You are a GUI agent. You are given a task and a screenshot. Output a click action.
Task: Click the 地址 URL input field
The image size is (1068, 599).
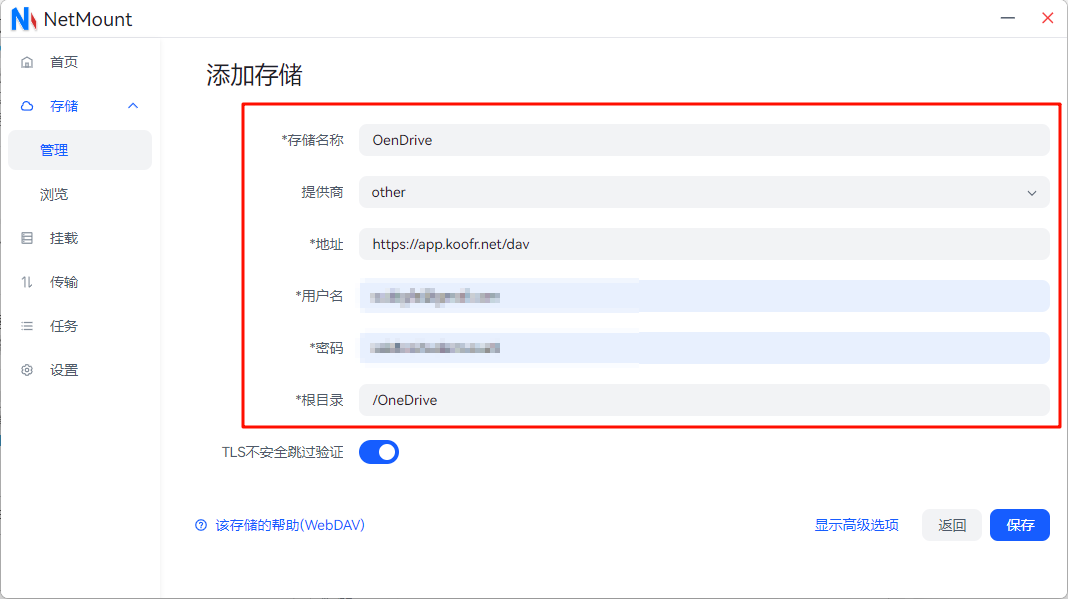pyautogui.click(x=704, y=244)
